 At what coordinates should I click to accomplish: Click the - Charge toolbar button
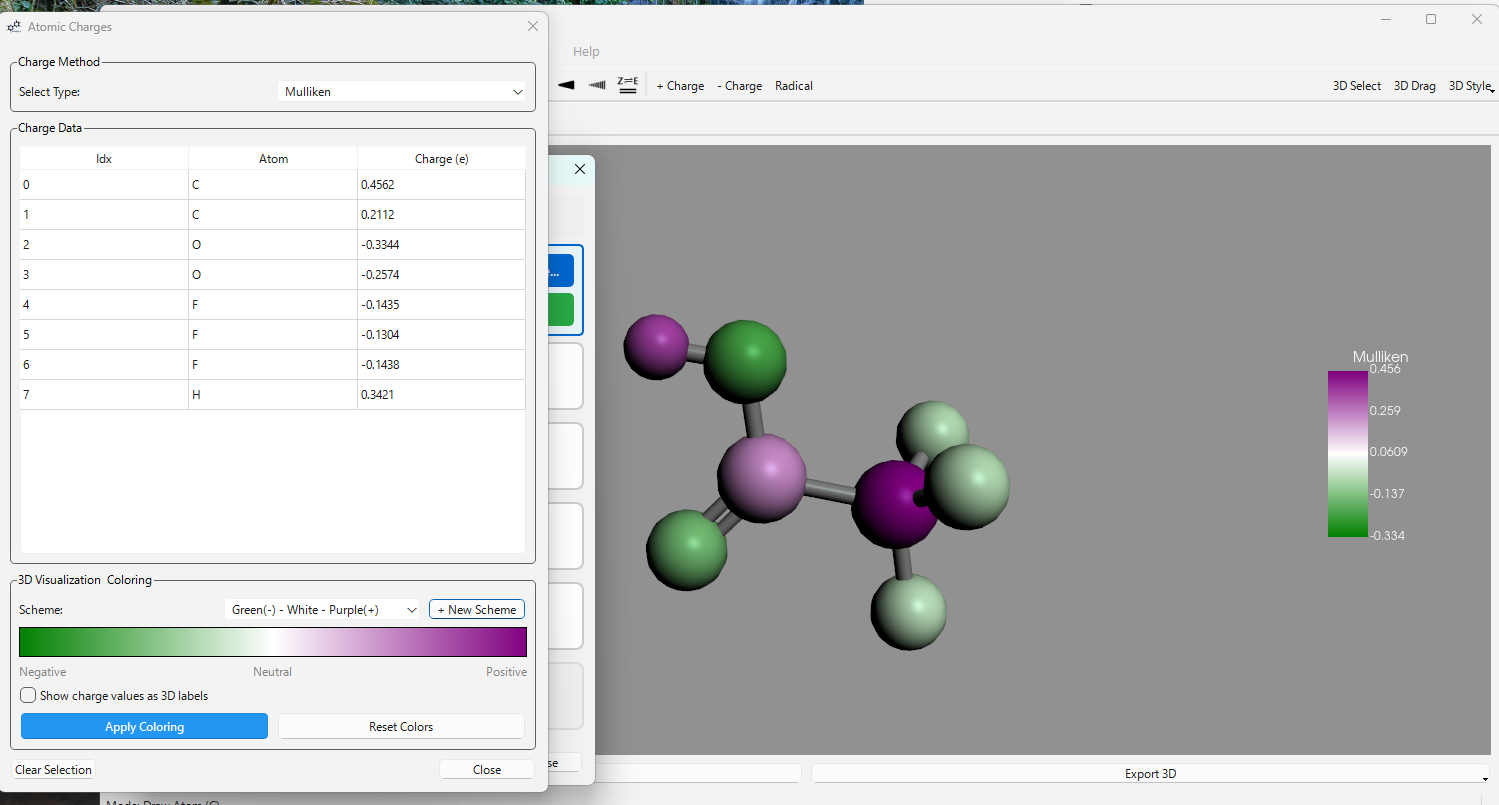pos(740,86)
